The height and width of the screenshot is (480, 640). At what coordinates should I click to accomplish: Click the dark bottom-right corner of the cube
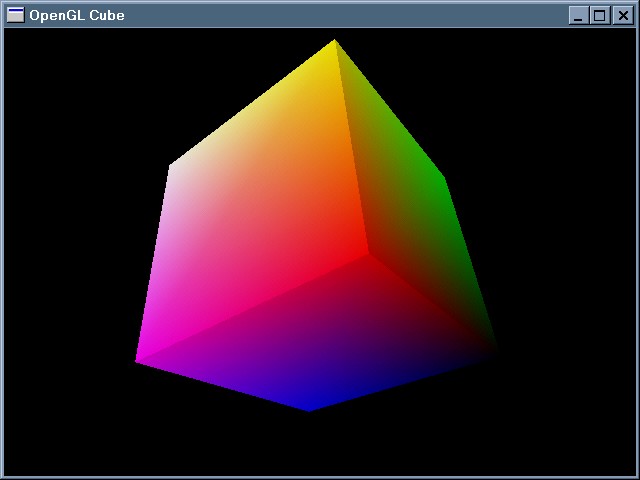pyautogui.click(x=494, y=349)
